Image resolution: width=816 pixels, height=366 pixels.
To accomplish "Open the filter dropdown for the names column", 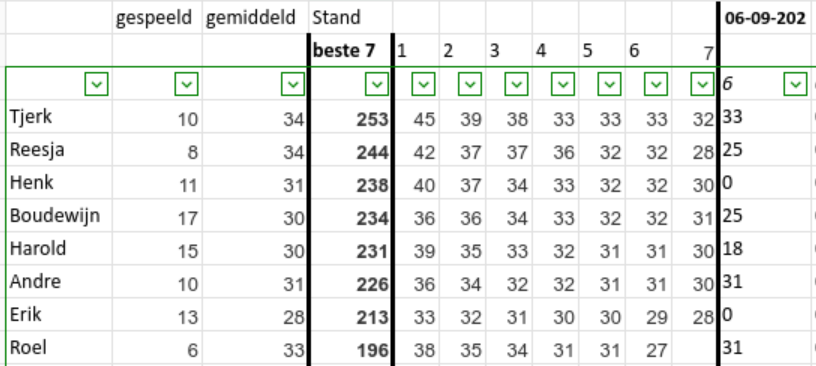I will [96, 84].
